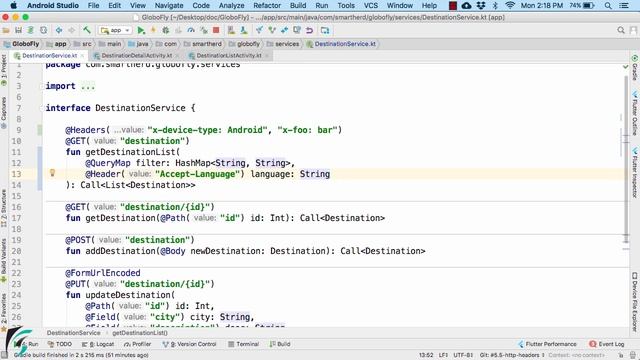Select the services folder breadcrumb
This screenshot has height=360, width=640.
[283, 44]
